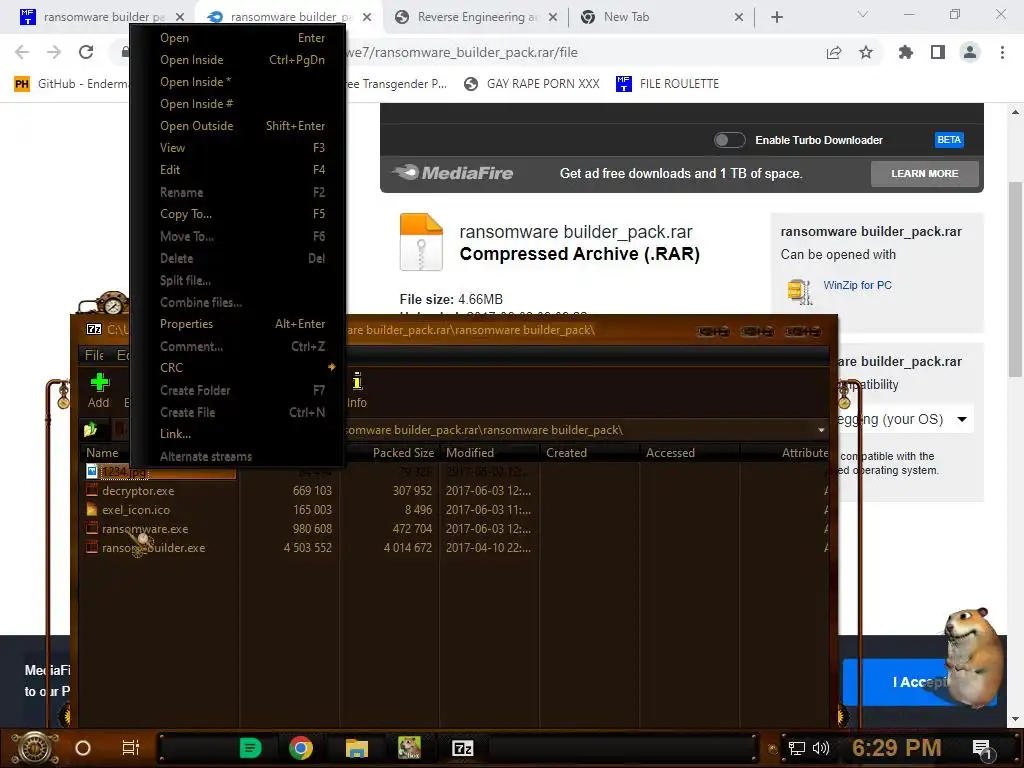Open the FILE ROULETTE bookmark
Screen dimensions: 1024x768
click(668, 84)
